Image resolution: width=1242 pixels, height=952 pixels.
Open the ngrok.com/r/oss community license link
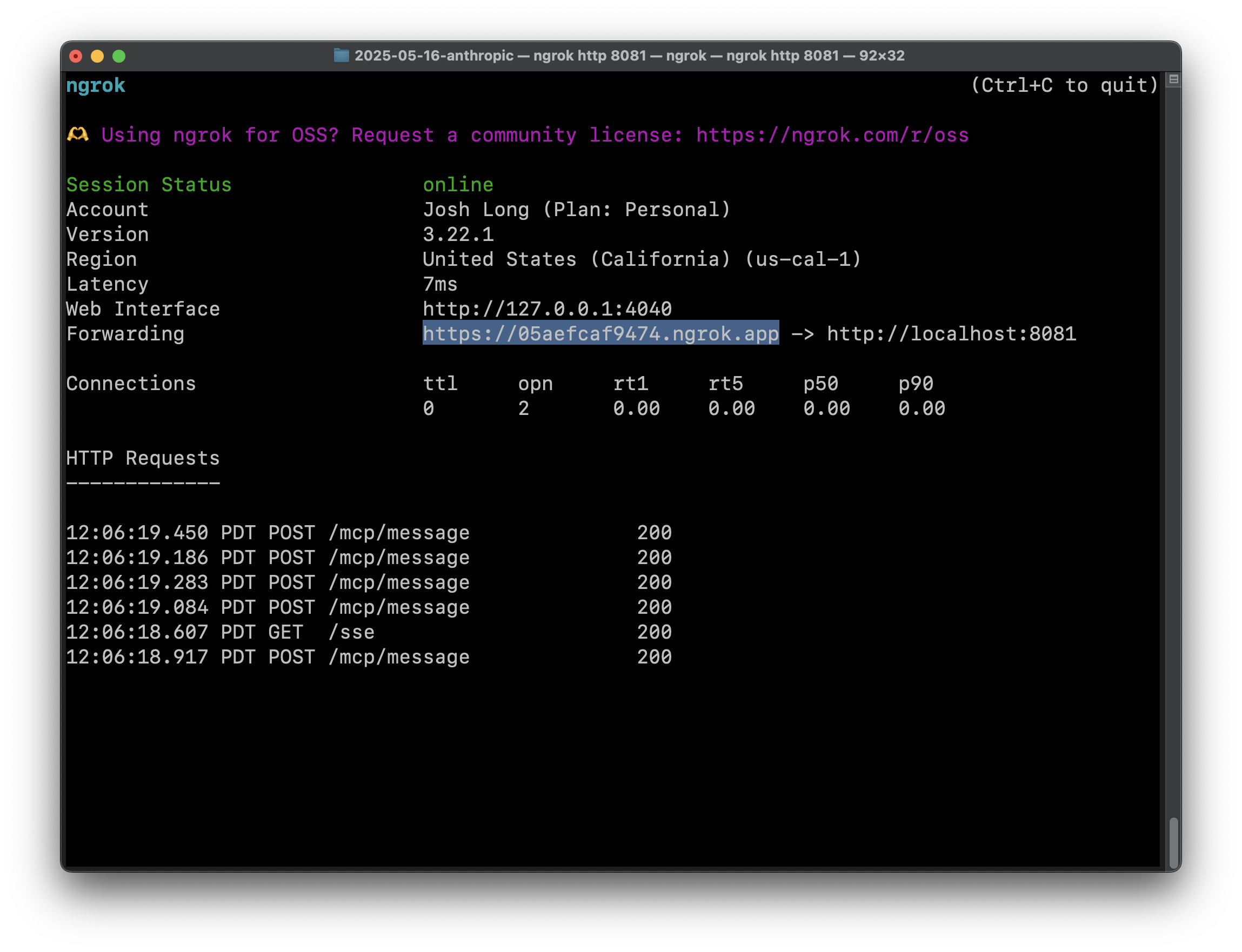coord(832,136)
